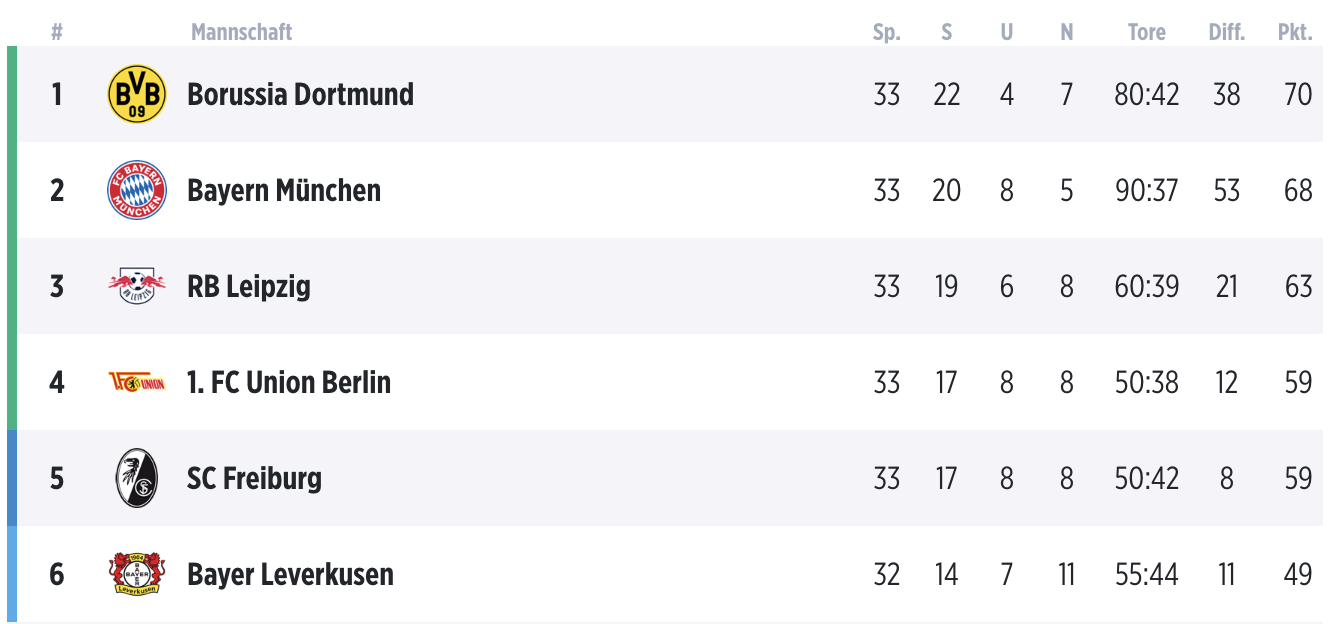Open the Bayer Leverkusen team name link
Viewport: 1338px width, 624px height.
point(290,574)
